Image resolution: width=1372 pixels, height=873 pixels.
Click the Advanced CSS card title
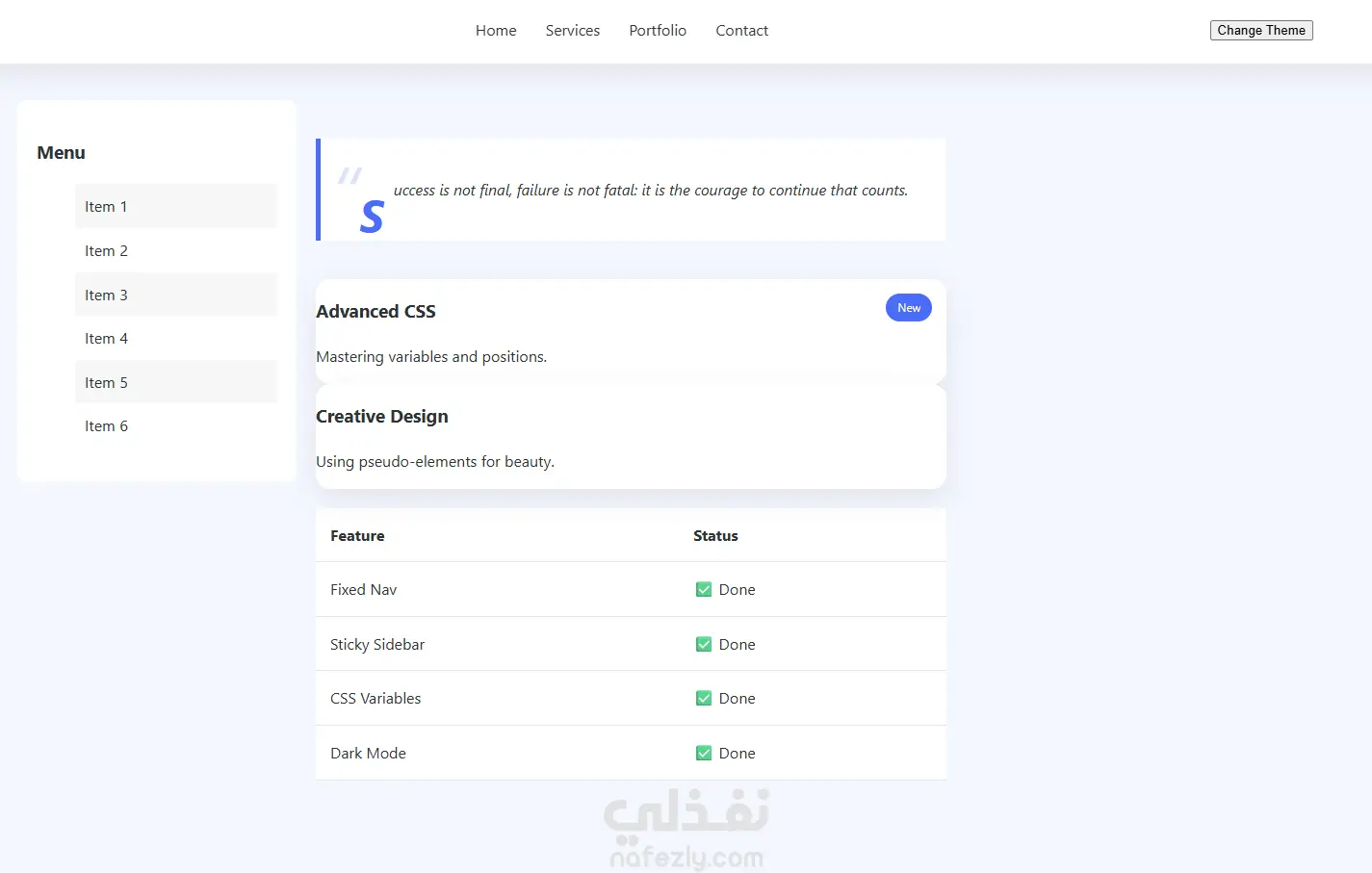[375, 312]
